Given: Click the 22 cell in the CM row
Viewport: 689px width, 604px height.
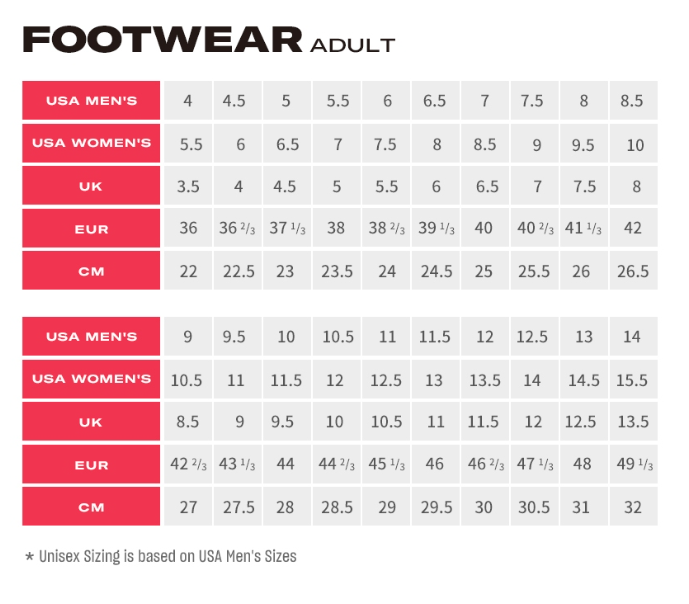Looking at the screenshot, I should [x=188, y=271].
